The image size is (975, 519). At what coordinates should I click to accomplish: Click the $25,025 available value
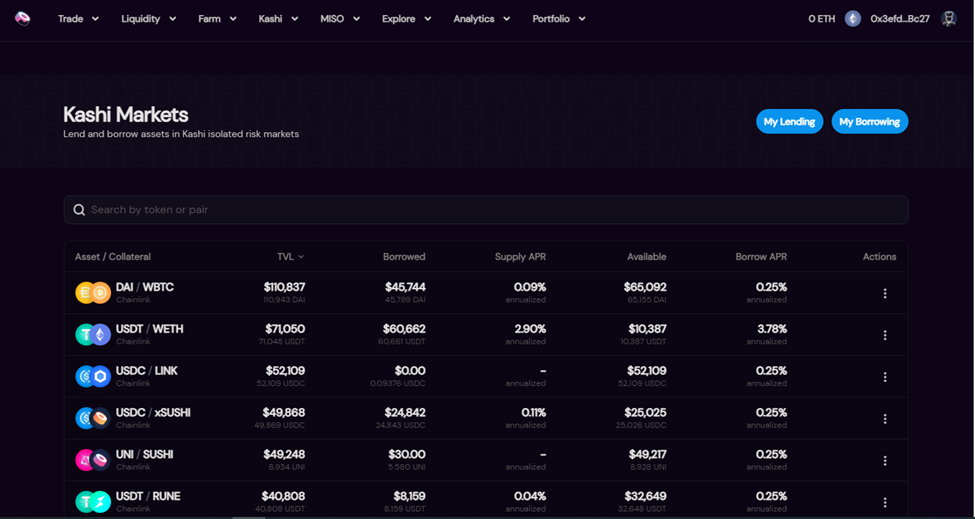coord(647,413)
